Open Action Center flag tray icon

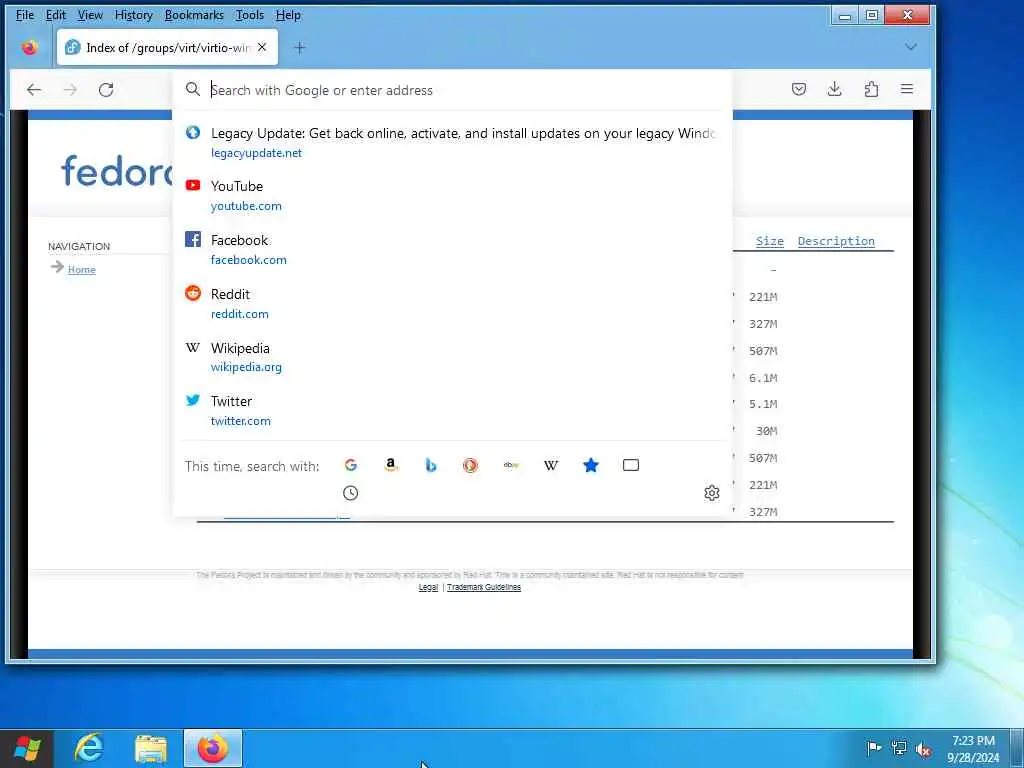[x=873, y=748]
